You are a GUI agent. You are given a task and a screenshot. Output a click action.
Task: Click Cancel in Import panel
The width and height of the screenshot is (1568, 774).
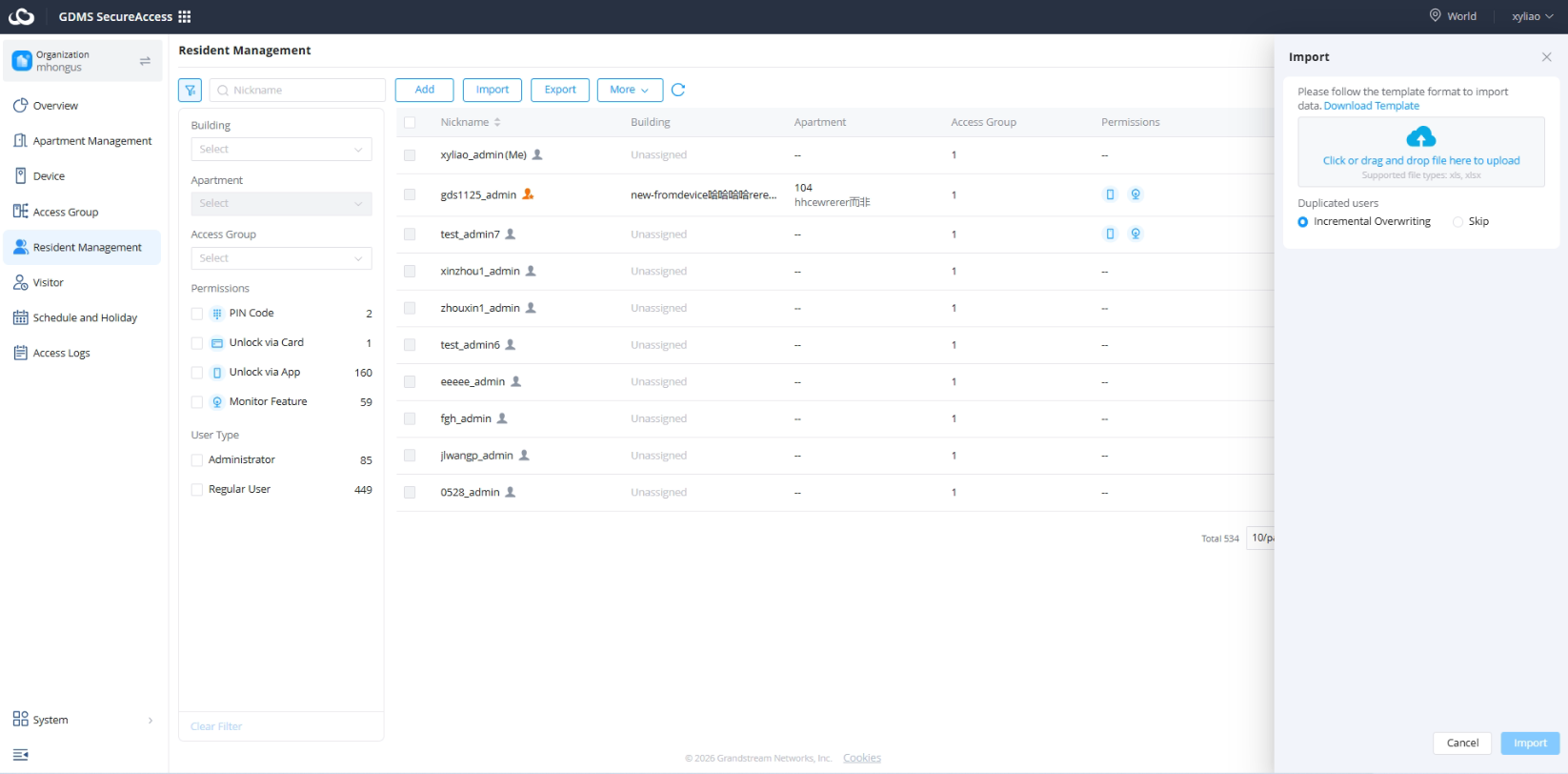[x=1462, y=743]
